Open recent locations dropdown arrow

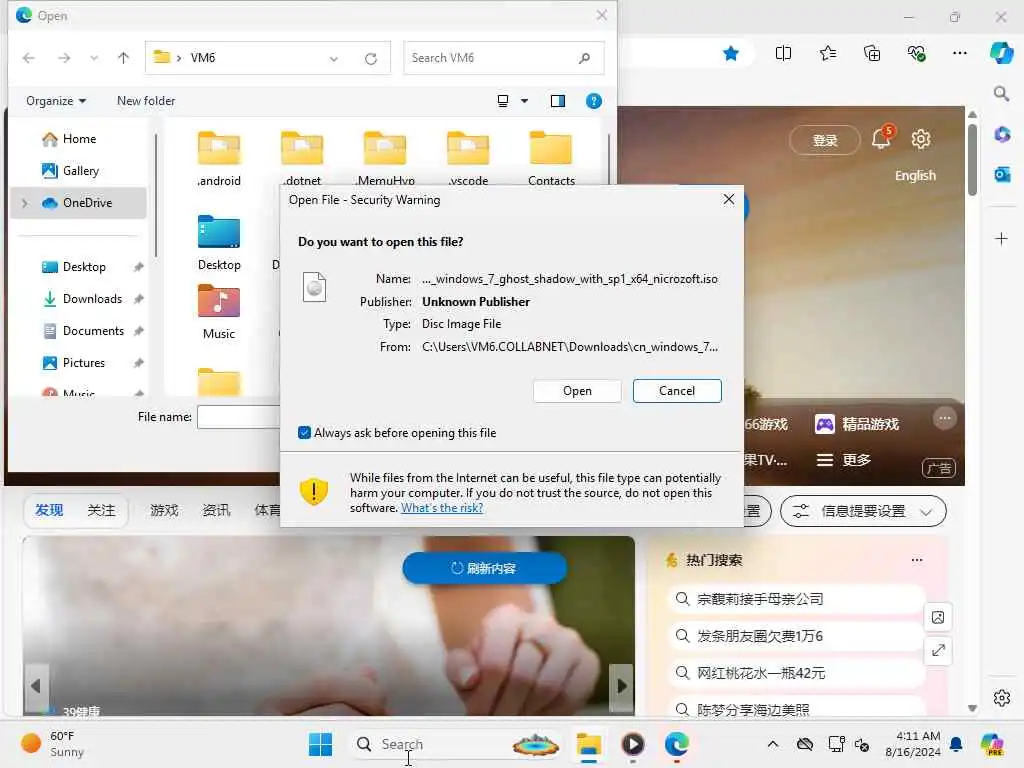pyautogui.click(x=94, y=58)
